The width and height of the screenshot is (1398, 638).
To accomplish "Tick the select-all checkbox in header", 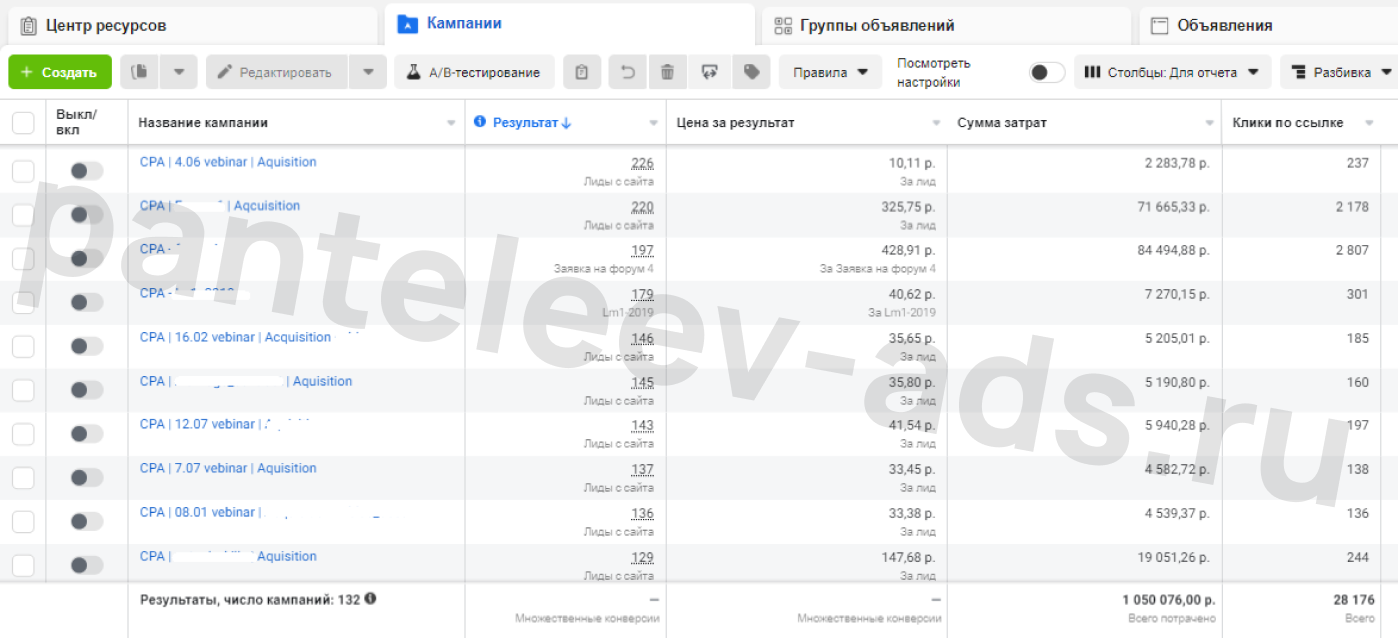I will [x=22, y=122].
